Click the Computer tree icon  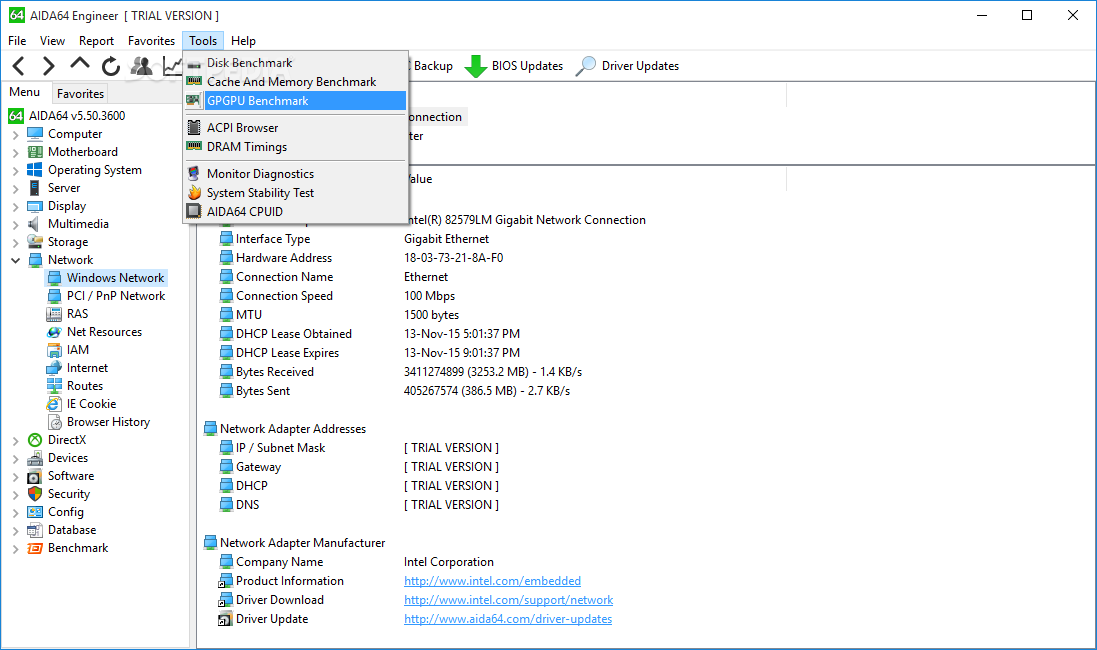35,134
